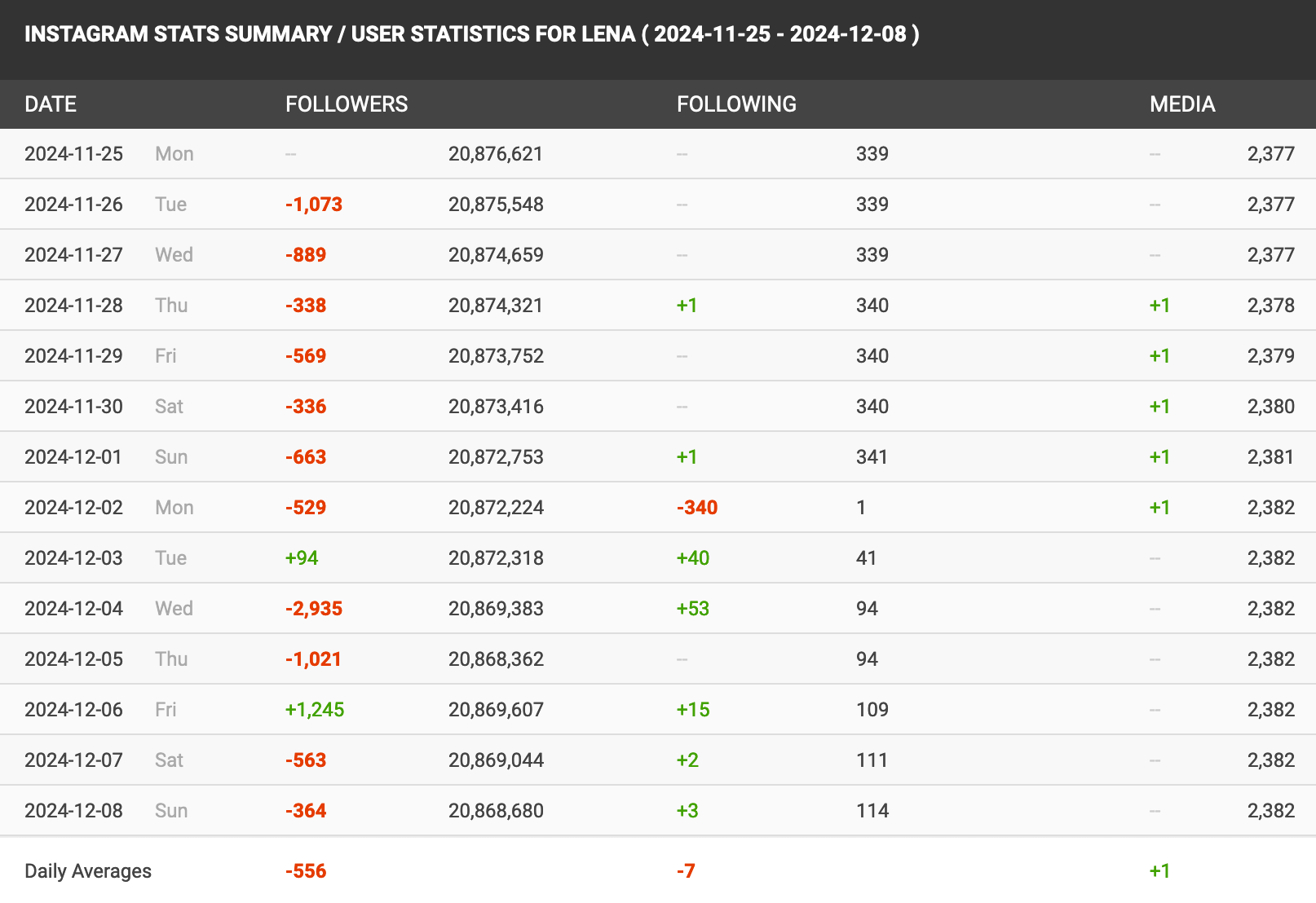The image size is (1316, 903).
Task: Click the FOLLOWERS column header
Action: (347, 104)
